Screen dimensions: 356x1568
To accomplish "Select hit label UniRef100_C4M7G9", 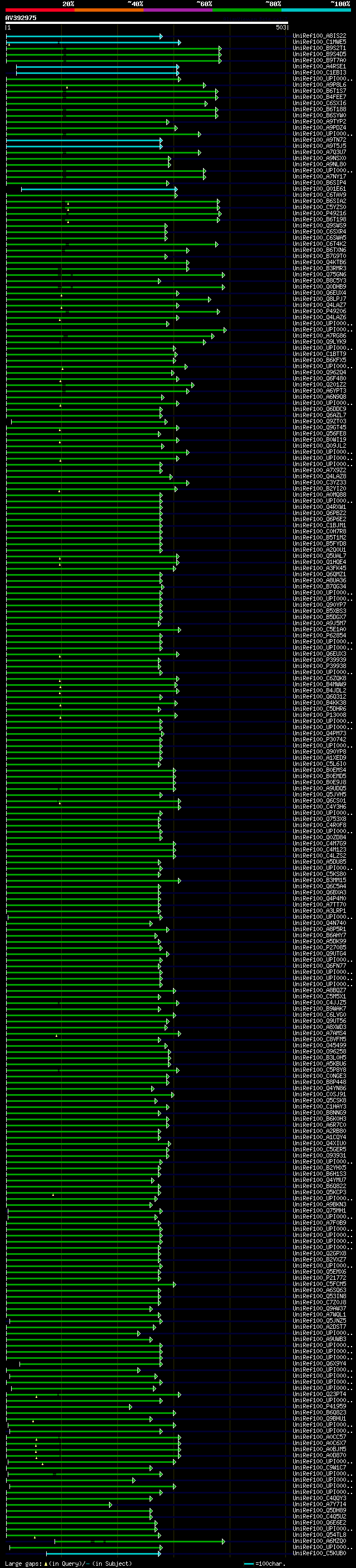I will (319, 844).
